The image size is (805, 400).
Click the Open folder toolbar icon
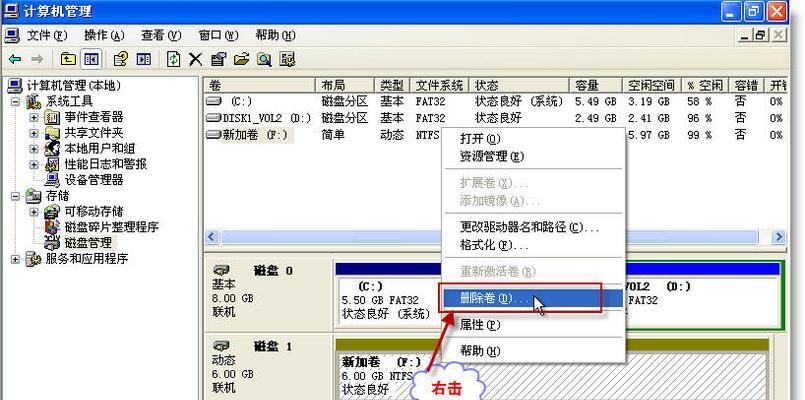241,59
